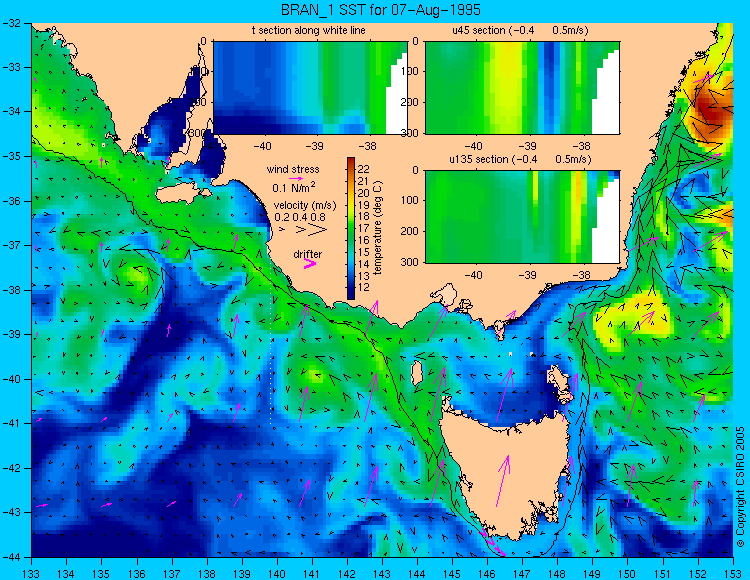This screenshot has width=750, height=580.
Task: Click the 'temperature (deg C)' colorbar label
Action: [378, 228]
